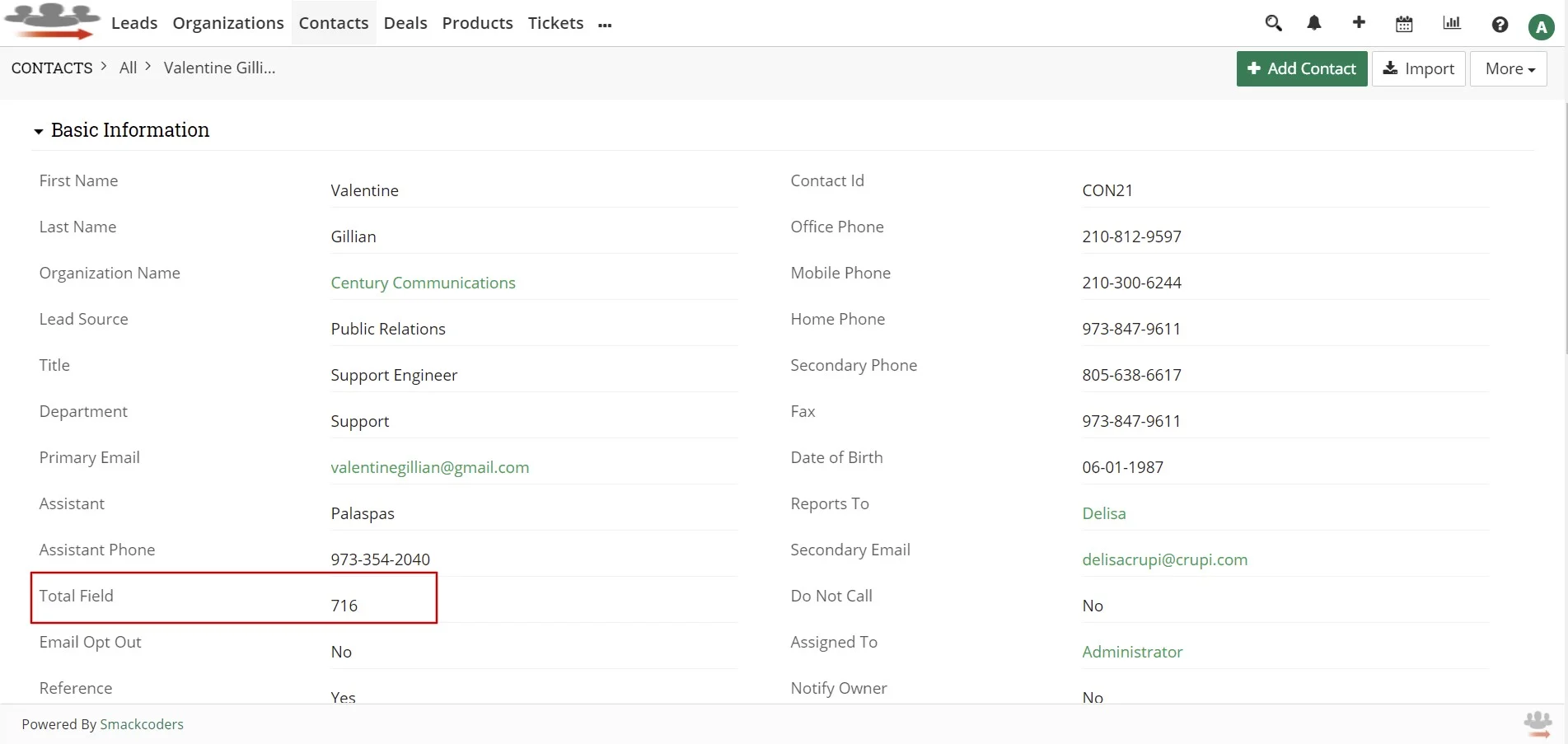Viewport: 1568px width, 744px height.
Task: Open help using the question mark icon
Action: 1499,25
